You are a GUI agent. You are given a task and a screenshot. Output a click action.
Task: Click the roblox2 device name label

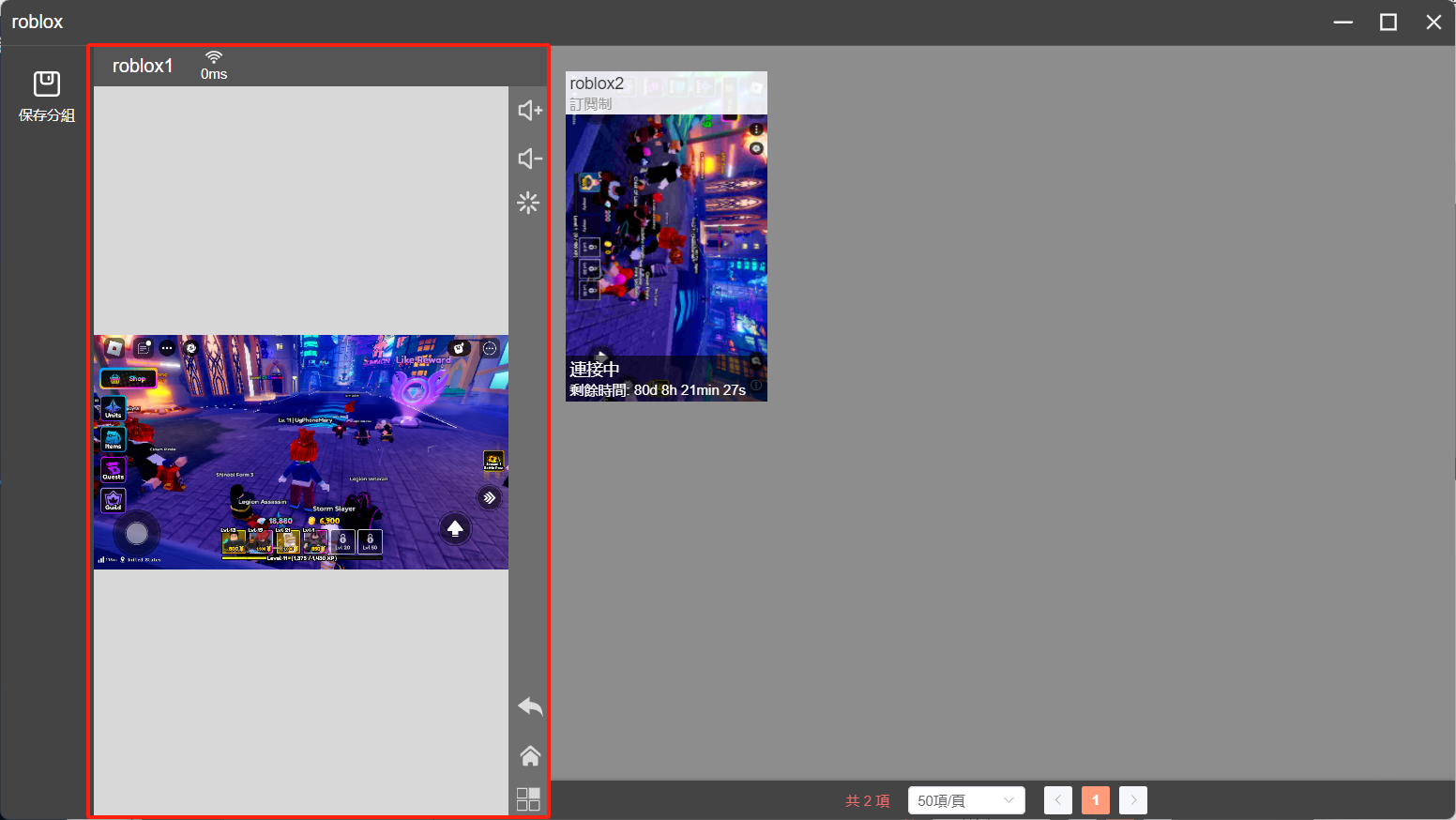click(x=597, y=84)
